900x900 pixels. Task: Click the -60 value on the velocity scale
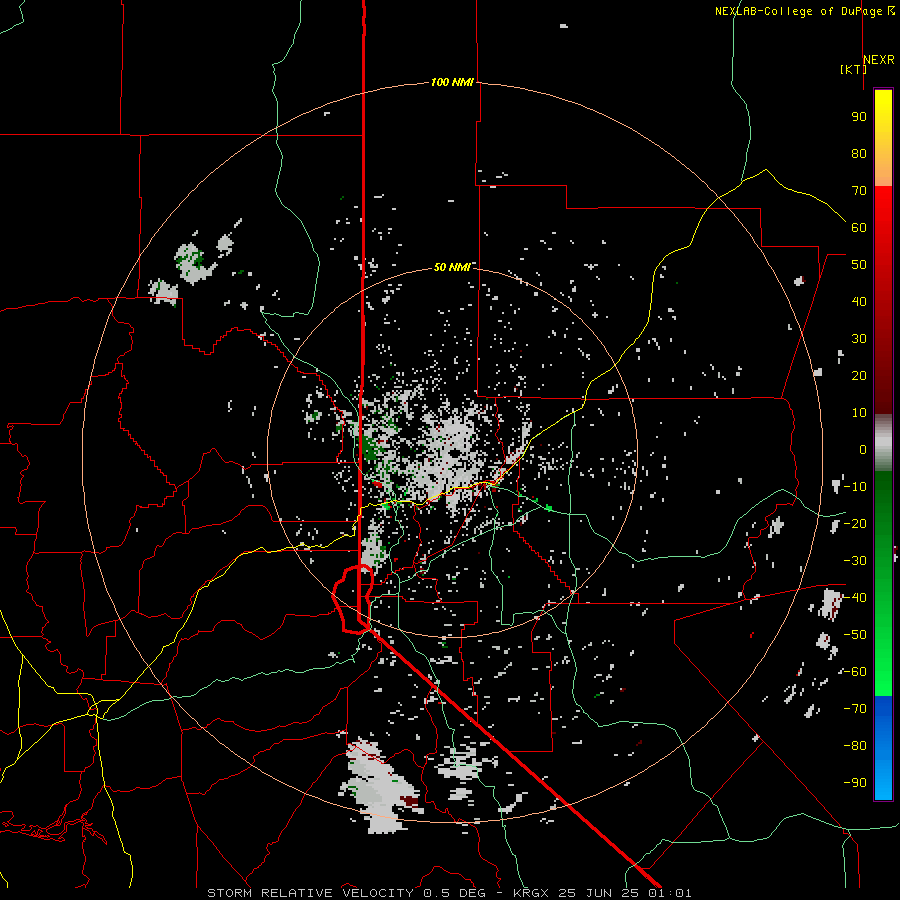point(855,672)
